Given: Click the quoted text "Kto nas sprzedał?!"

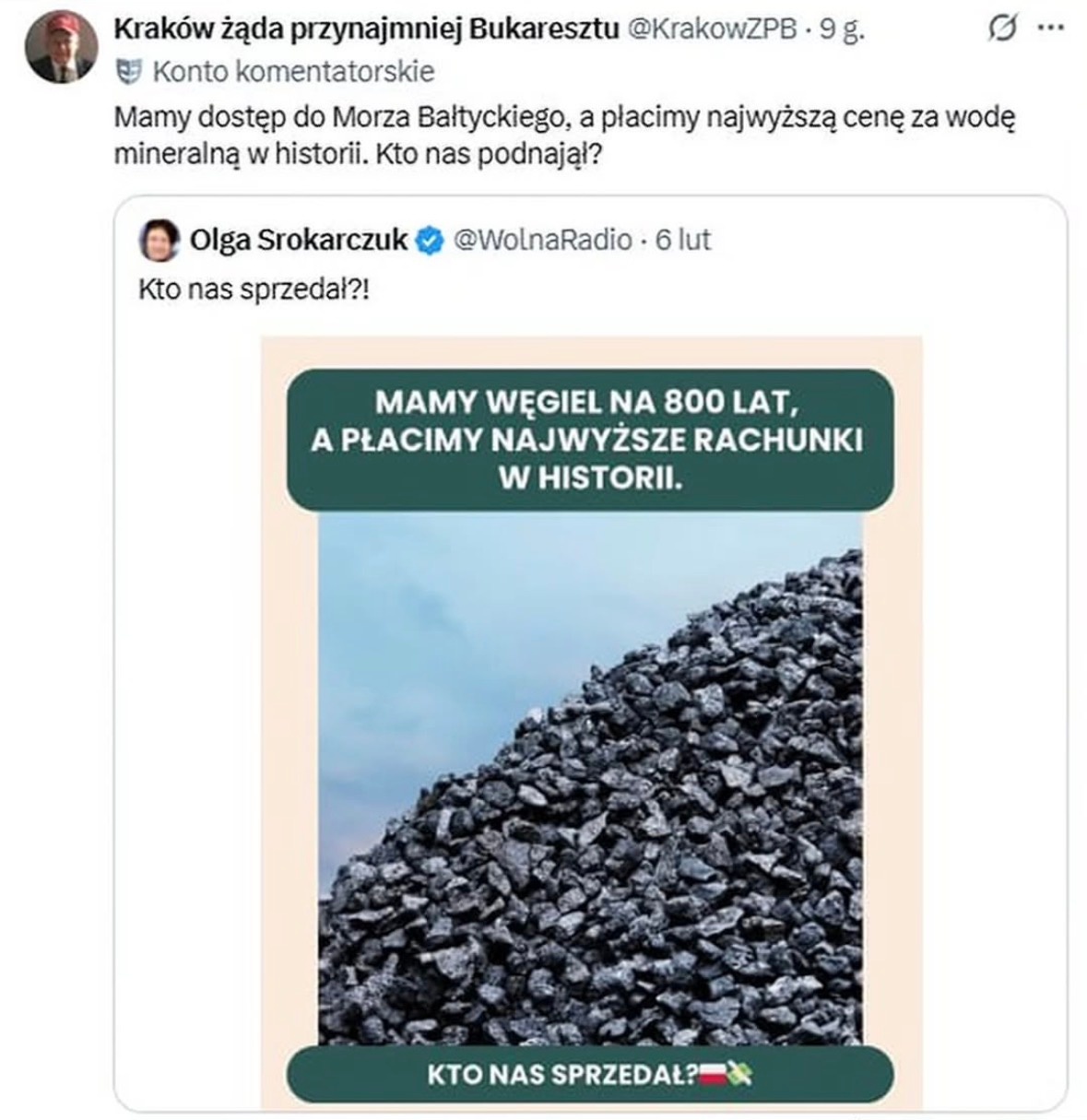Looking at the screenshot, I should coord(254,289).
